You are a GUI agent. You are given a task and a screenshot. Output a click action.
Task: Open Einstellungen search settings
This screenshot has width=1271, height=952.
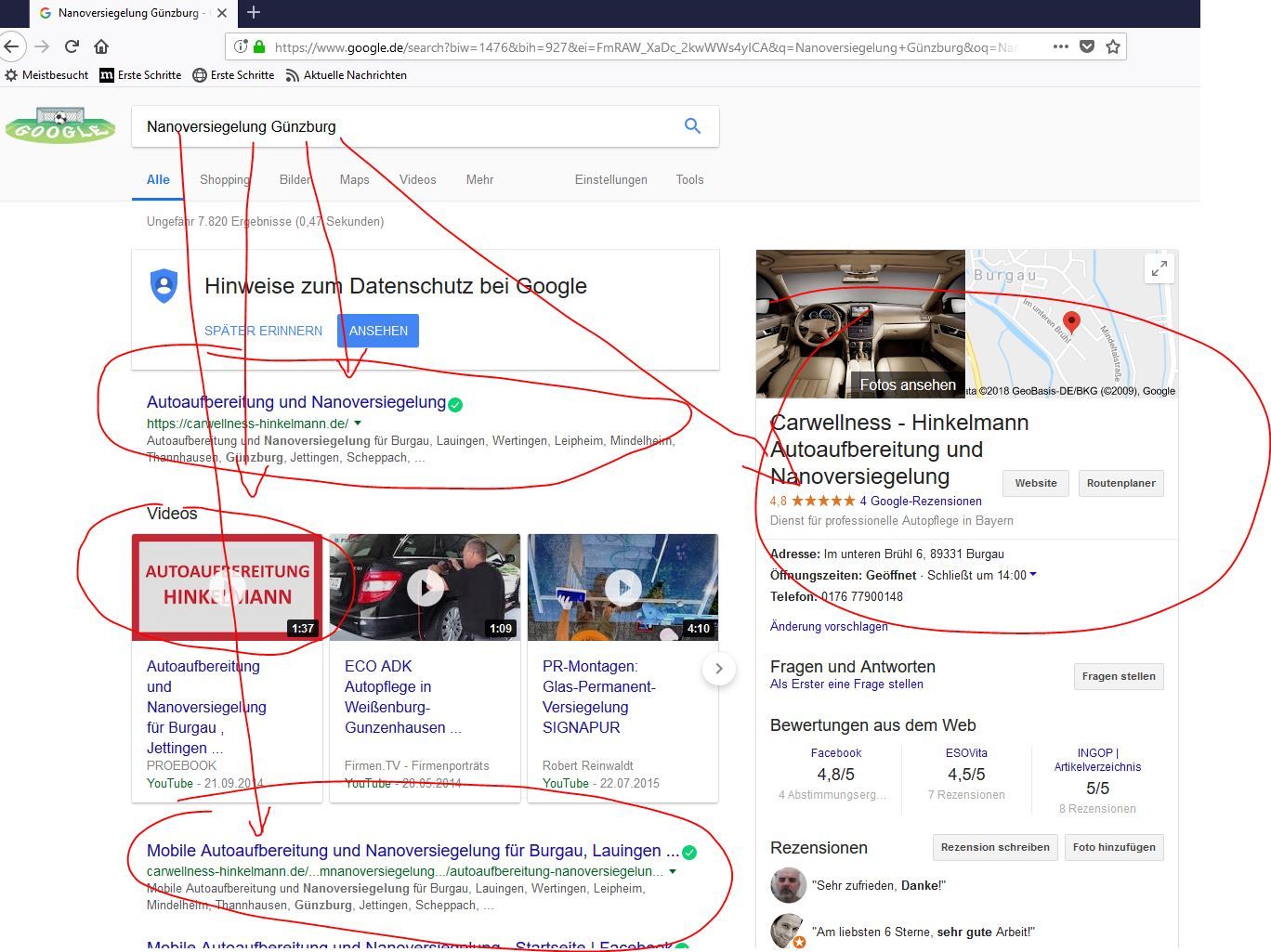(x=611, y=180)
